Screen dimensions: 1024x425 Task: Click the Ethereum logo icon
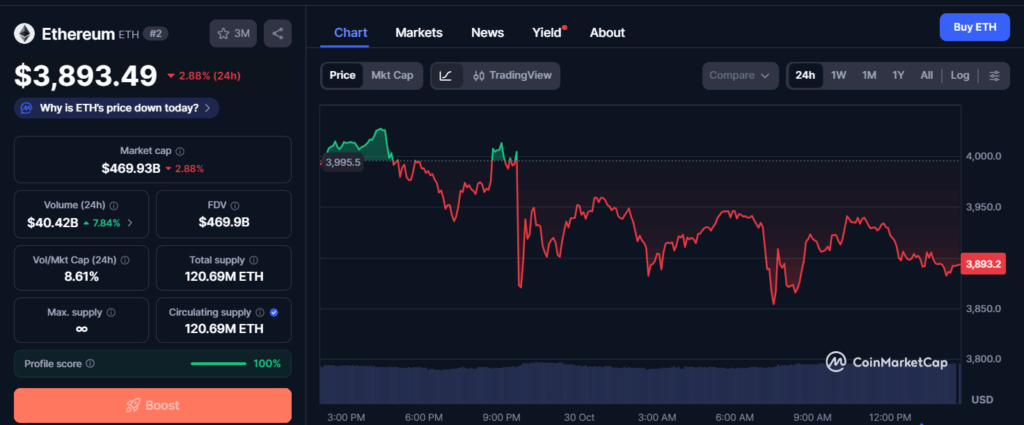[24, 34]
